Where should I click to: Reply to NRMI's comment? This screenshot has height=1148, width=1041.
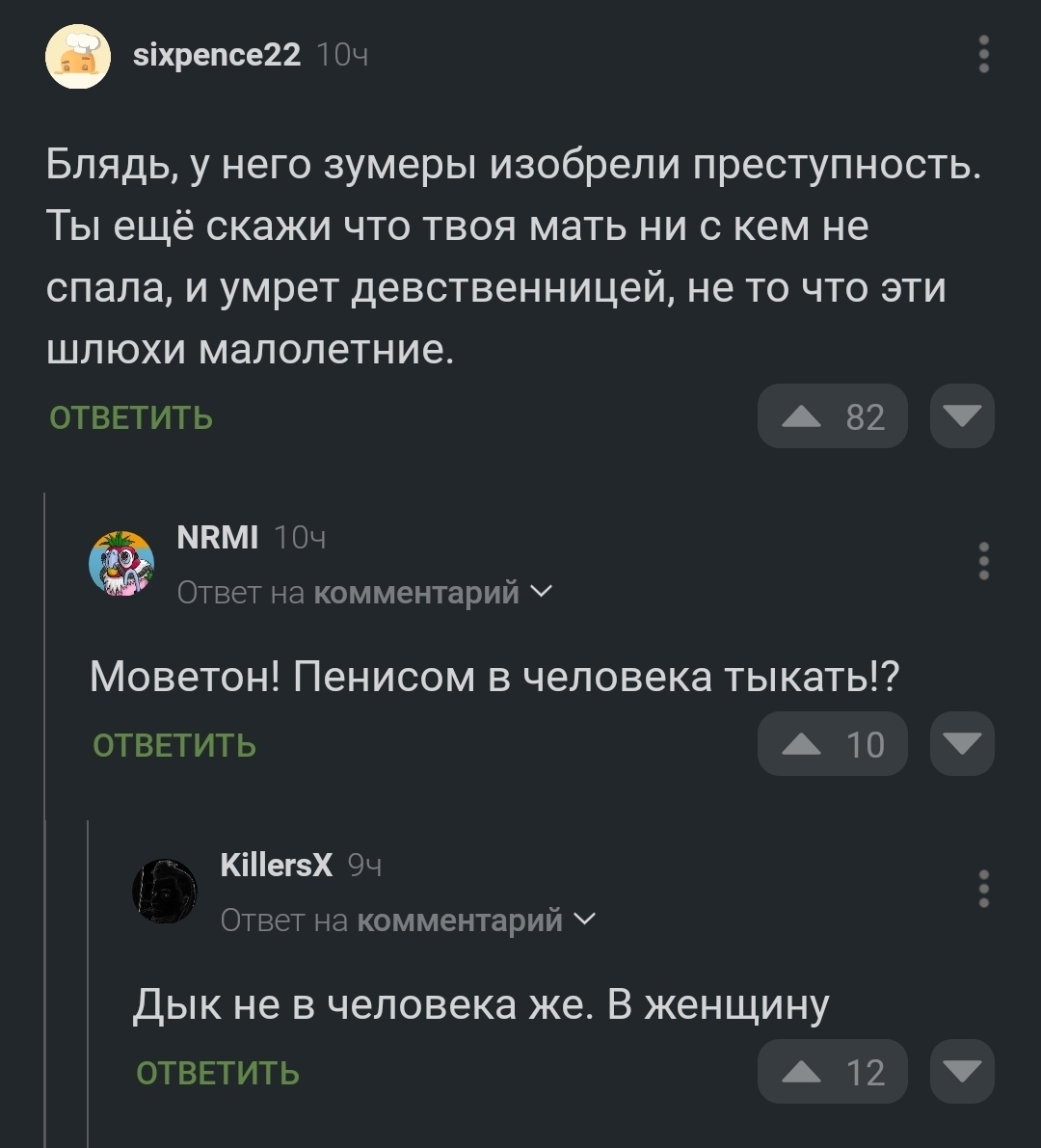click(174, 746)
